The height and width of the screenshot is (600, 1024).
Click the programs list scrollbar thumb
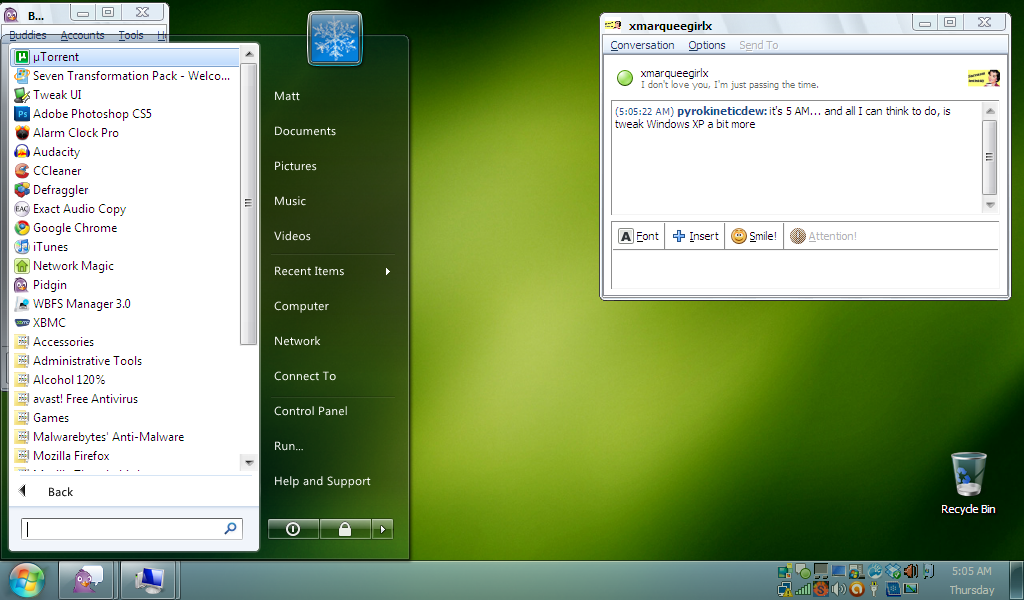pyautogui.click(x=248, y=203)
